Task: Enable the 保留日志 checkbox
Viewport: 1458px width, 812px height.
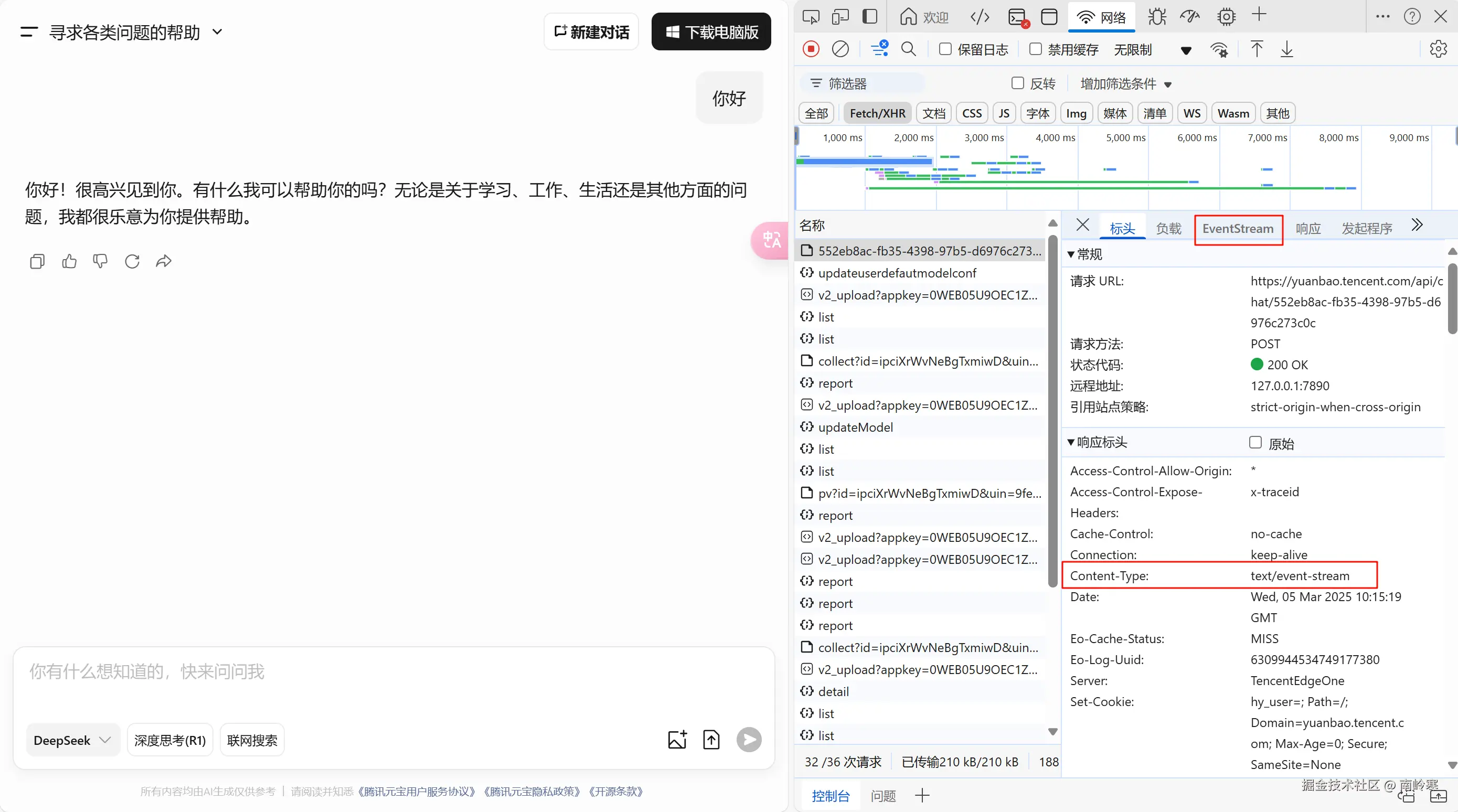Action: tap(945, 49)
